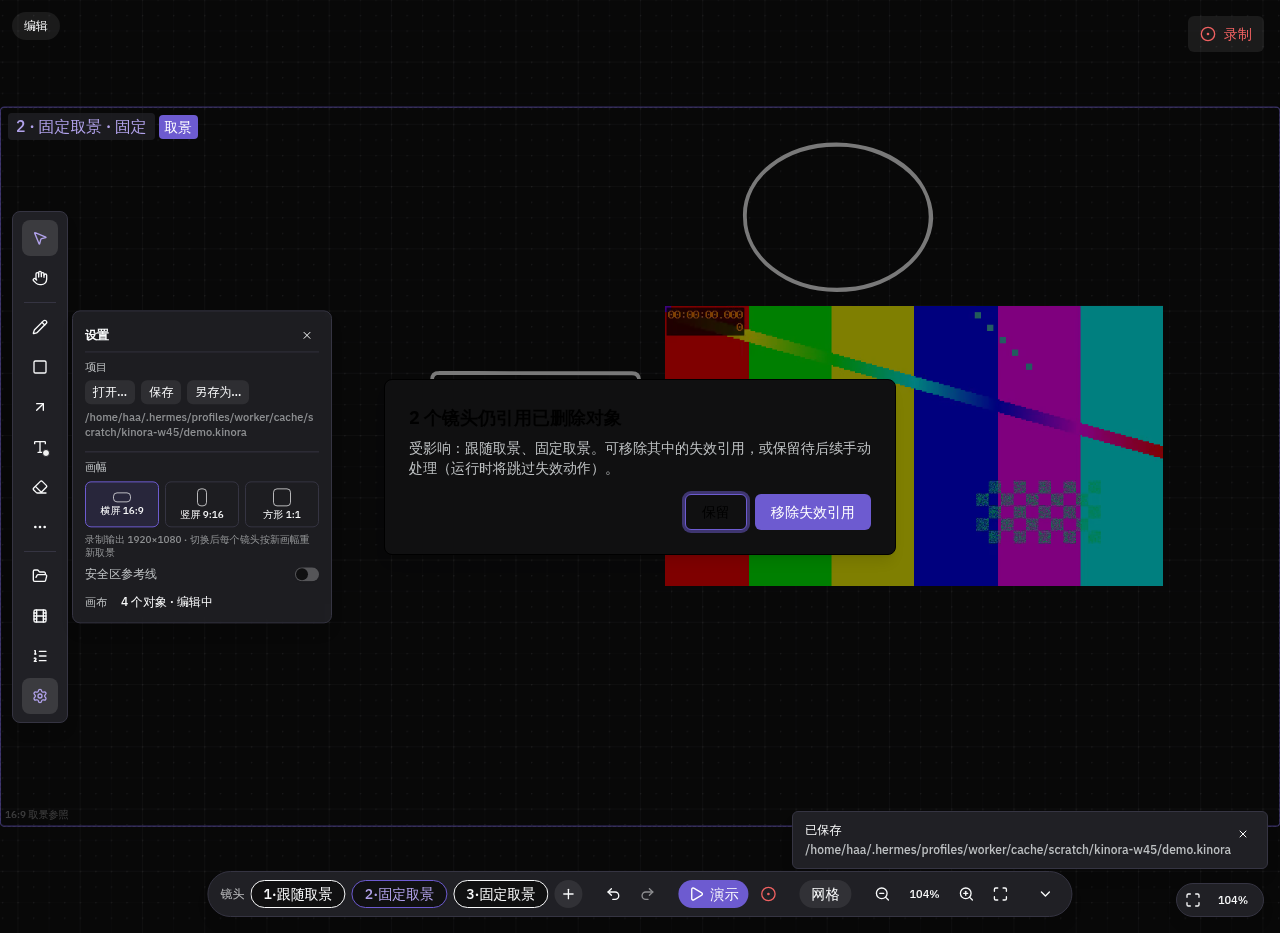
Task: Click fit-to-screen icon beside zoom in
Action: pos(1000,894)
